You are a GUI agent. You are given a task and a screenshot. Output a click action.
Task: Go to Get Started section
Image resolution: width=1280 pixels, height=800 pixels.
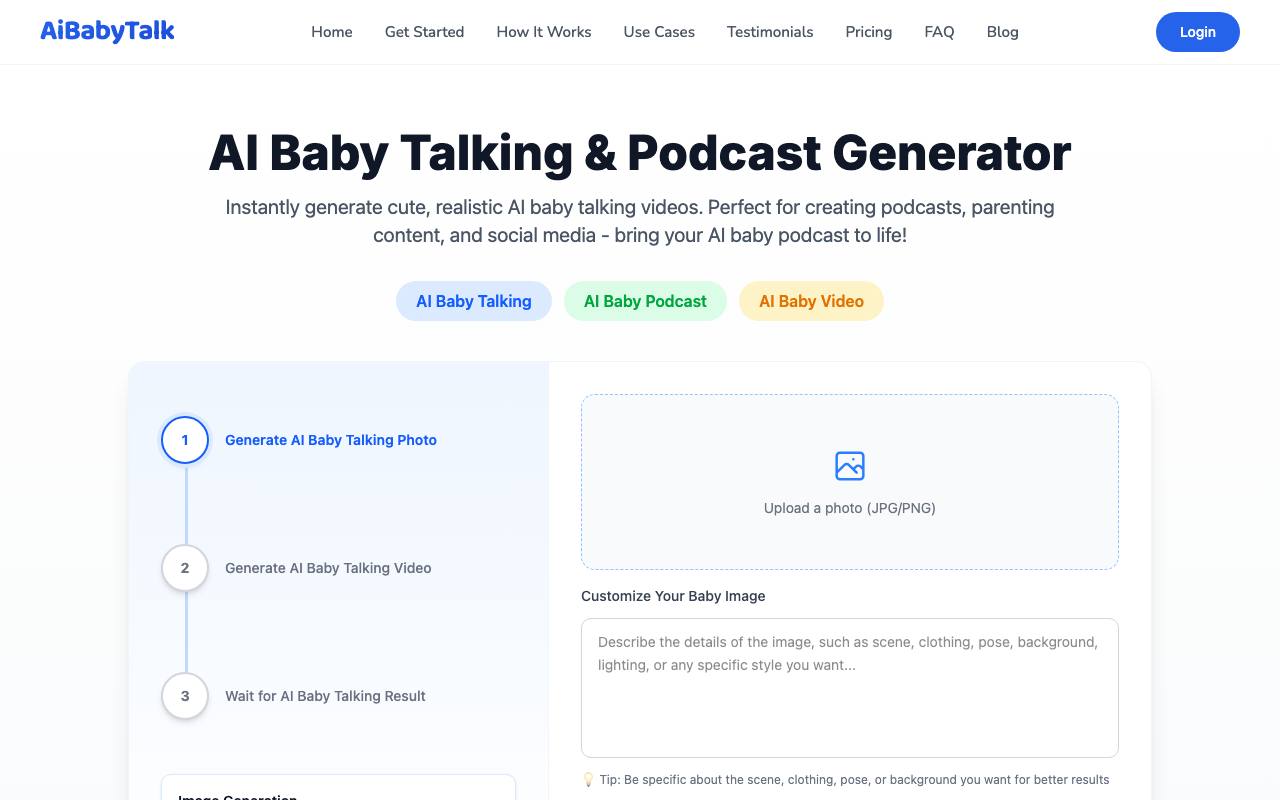[424, 32]
